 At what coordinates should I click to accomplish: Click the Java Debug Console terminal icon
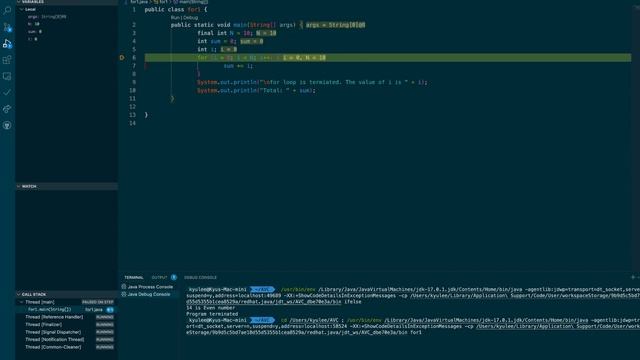[x=124, y=294]
